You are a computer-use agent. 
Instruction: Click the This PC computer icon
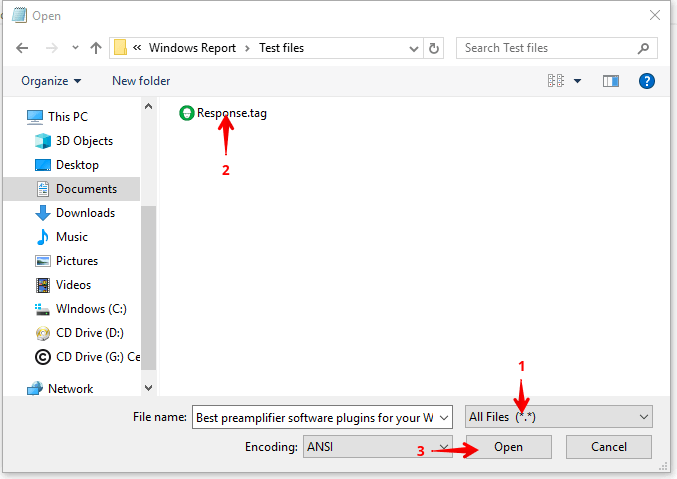[x=35, y=117]
